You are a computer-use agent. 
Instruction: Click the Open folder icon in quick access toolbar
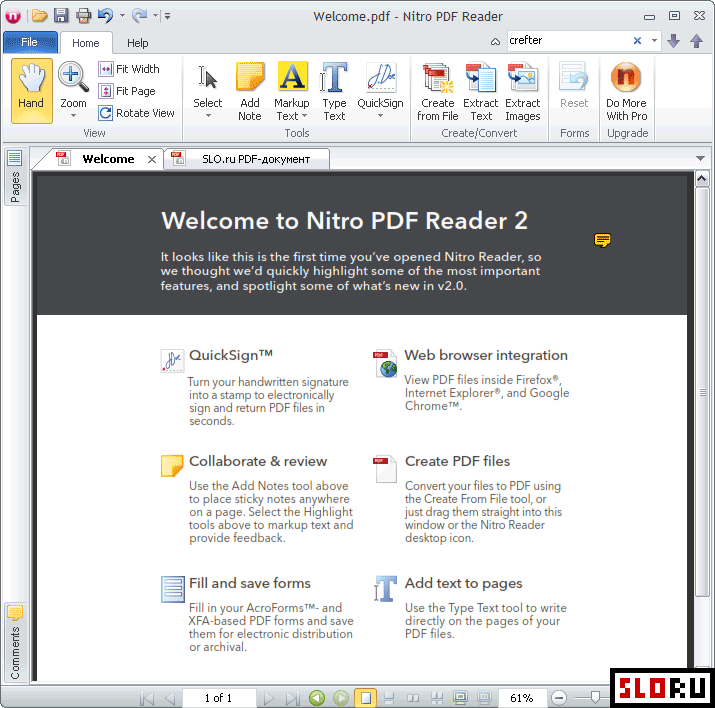coord(40,16)
